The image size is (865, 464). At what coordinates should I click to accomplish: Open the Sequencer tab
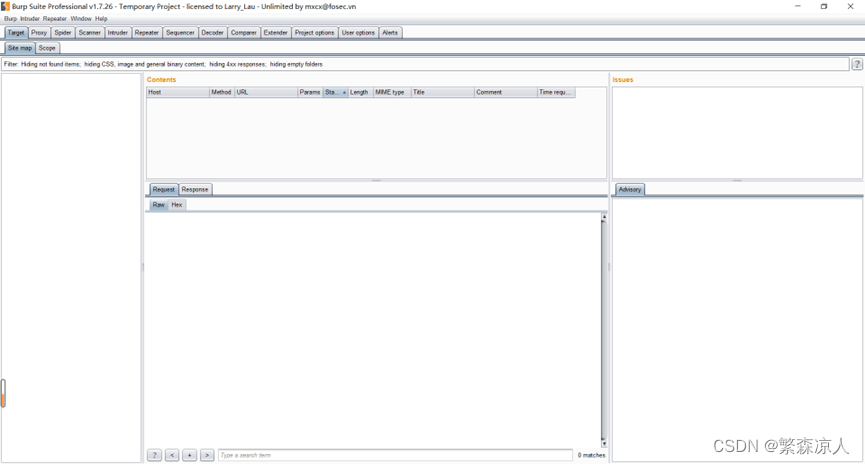180,33
